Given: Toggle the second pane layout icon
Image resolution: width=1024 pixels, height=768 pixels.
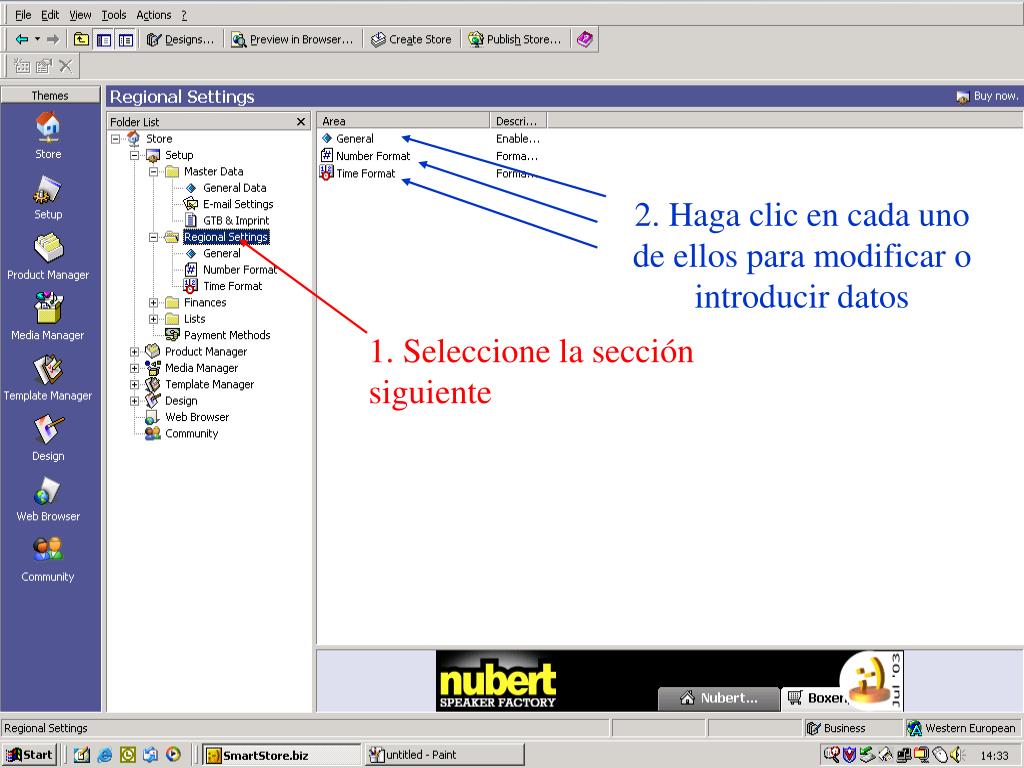Looking at the screenshot, I should click(x=126, y=40).
